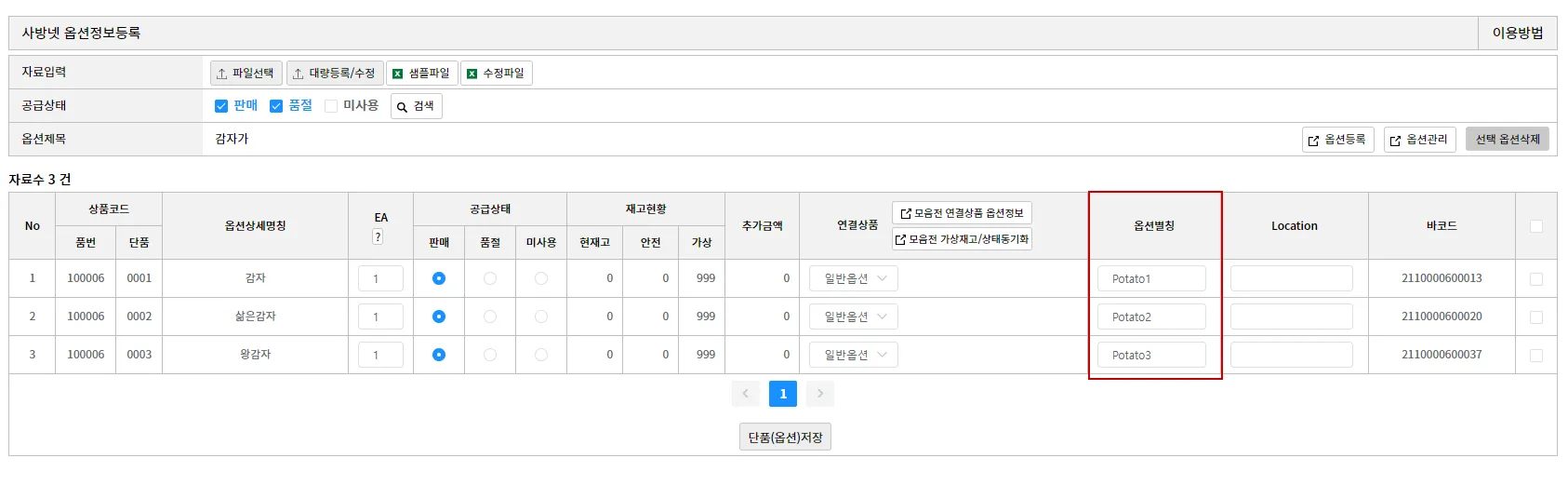Click the 검색 search button

[416, 106]
